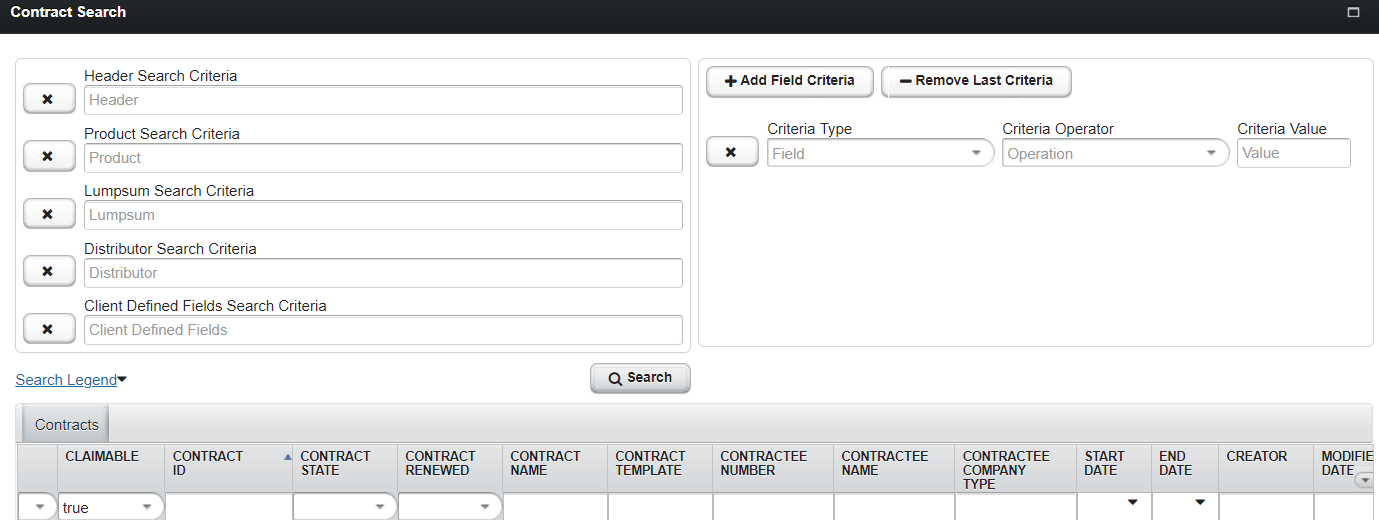Maximize the Contract Search panel
Image resolution: width=1379 pixels, height=520 pixels.
point(1353,13)
